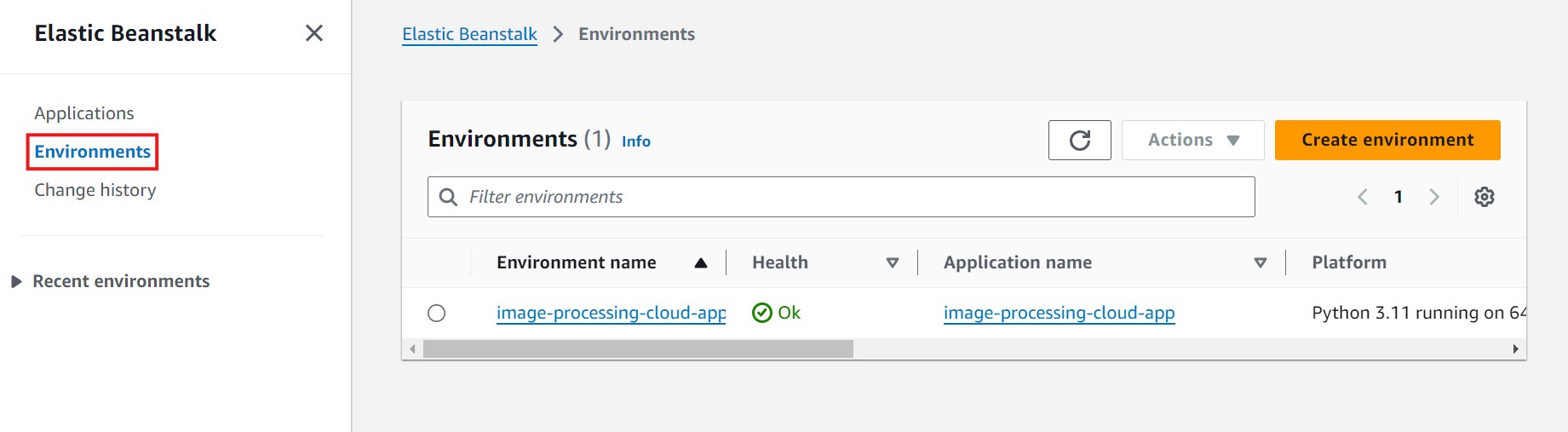Open the Actions dropdown menu
The image size is (1568, 432).
1192,141
